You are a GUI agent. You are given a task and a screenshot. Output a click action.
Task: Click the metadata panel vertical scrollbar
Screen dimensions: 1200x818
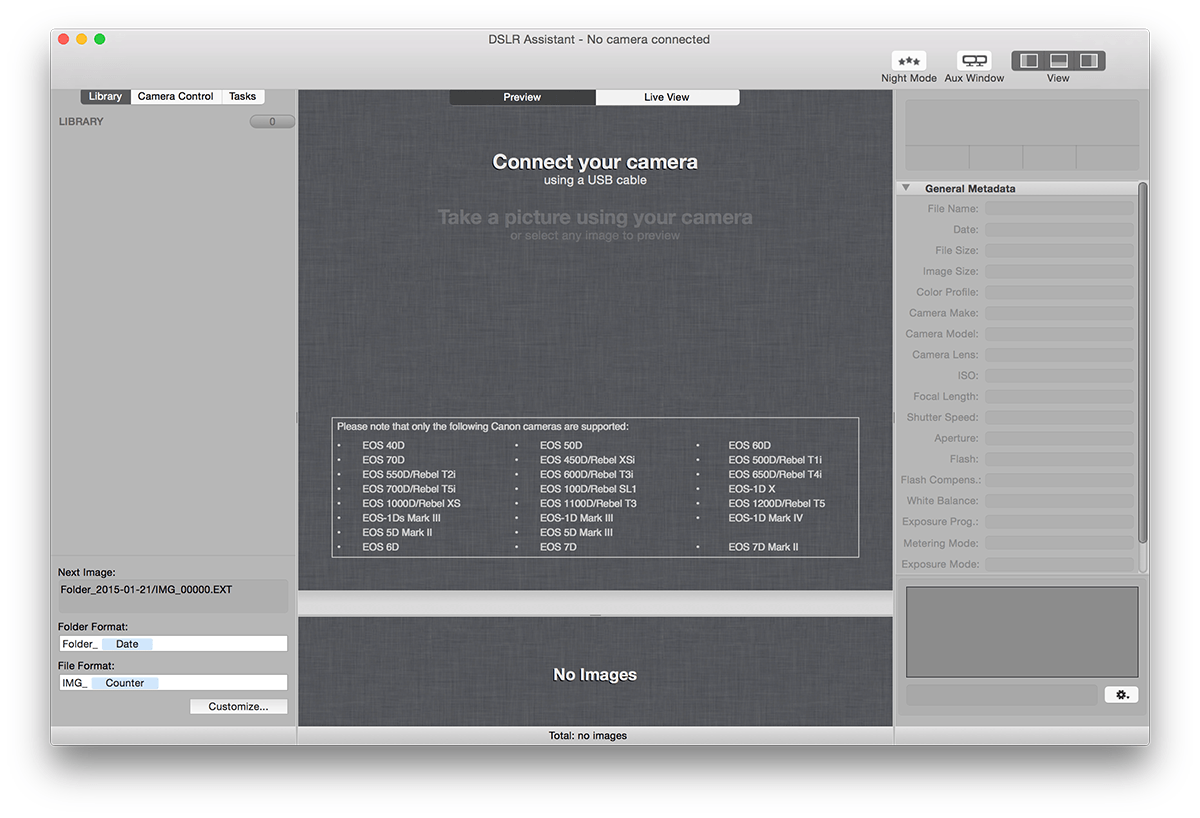tap(1143, 363)
